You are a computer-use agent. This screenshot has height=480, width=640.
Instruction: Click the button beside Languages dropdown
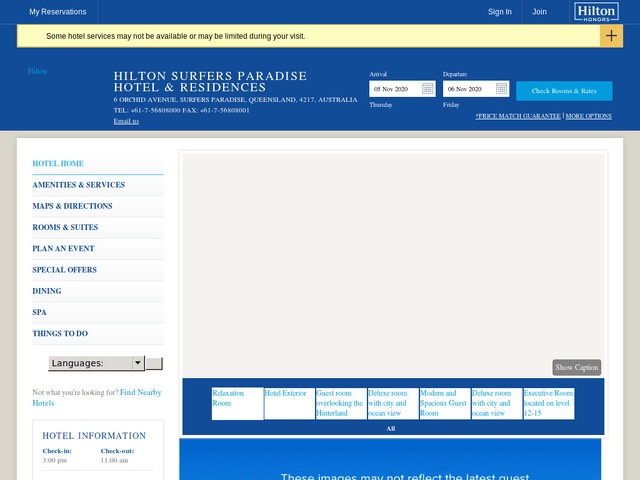(x=154, y=363)
